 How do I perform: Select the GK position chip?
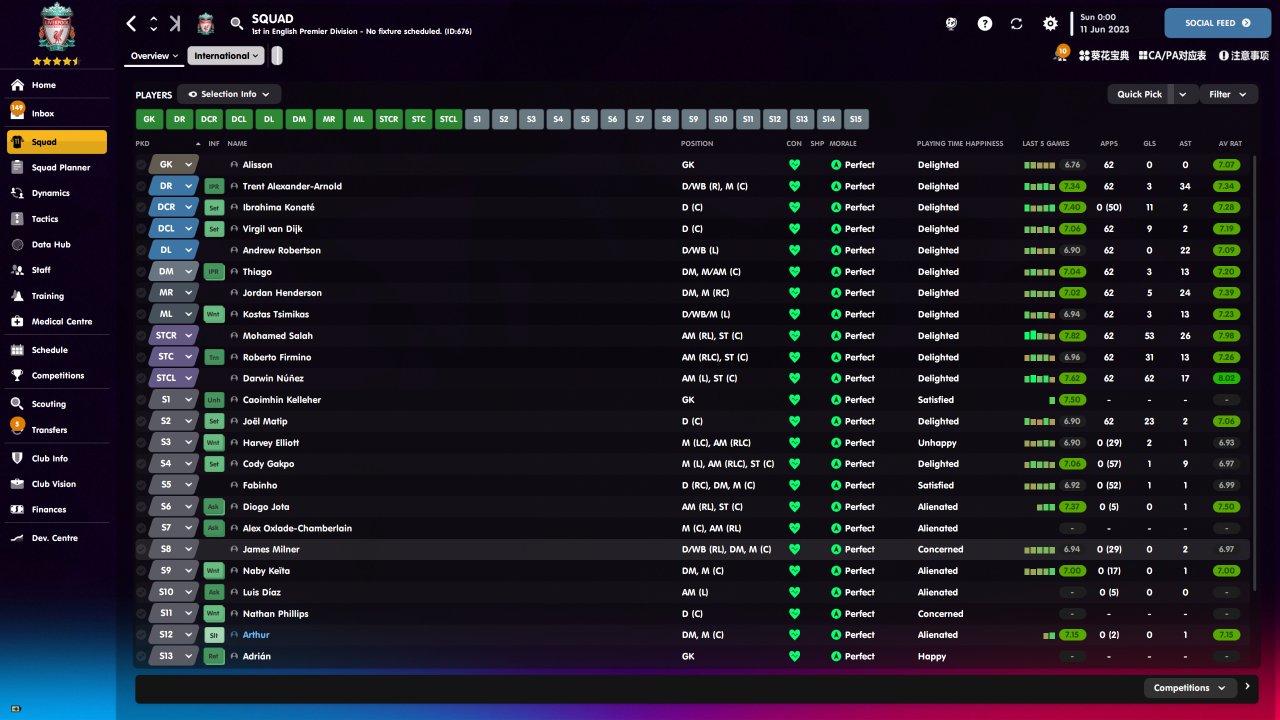coord(149,120)
